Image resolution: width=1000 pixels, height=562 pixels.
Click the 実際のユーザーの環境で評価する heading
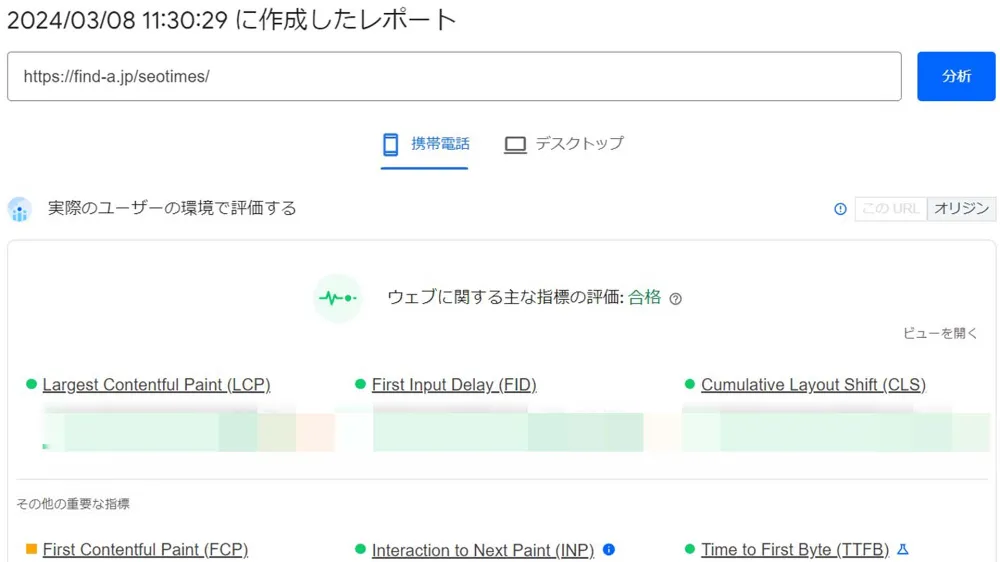click(172, 209)
